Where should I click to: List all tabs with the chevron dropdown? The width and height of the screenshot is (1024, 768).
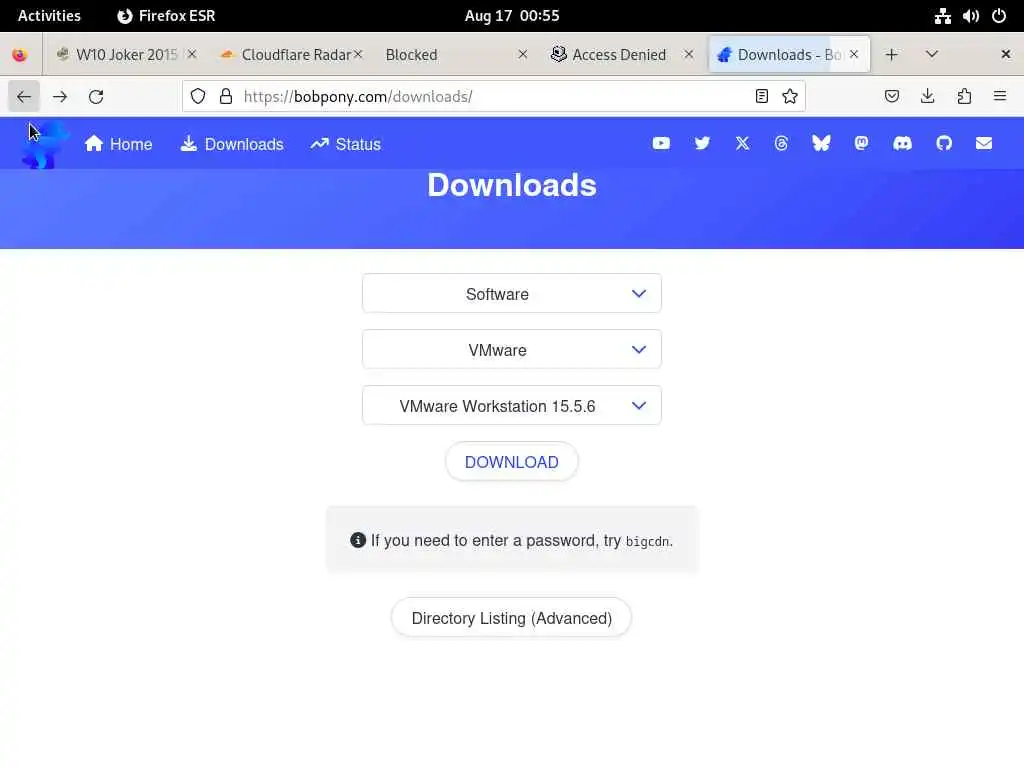point(932,55)
